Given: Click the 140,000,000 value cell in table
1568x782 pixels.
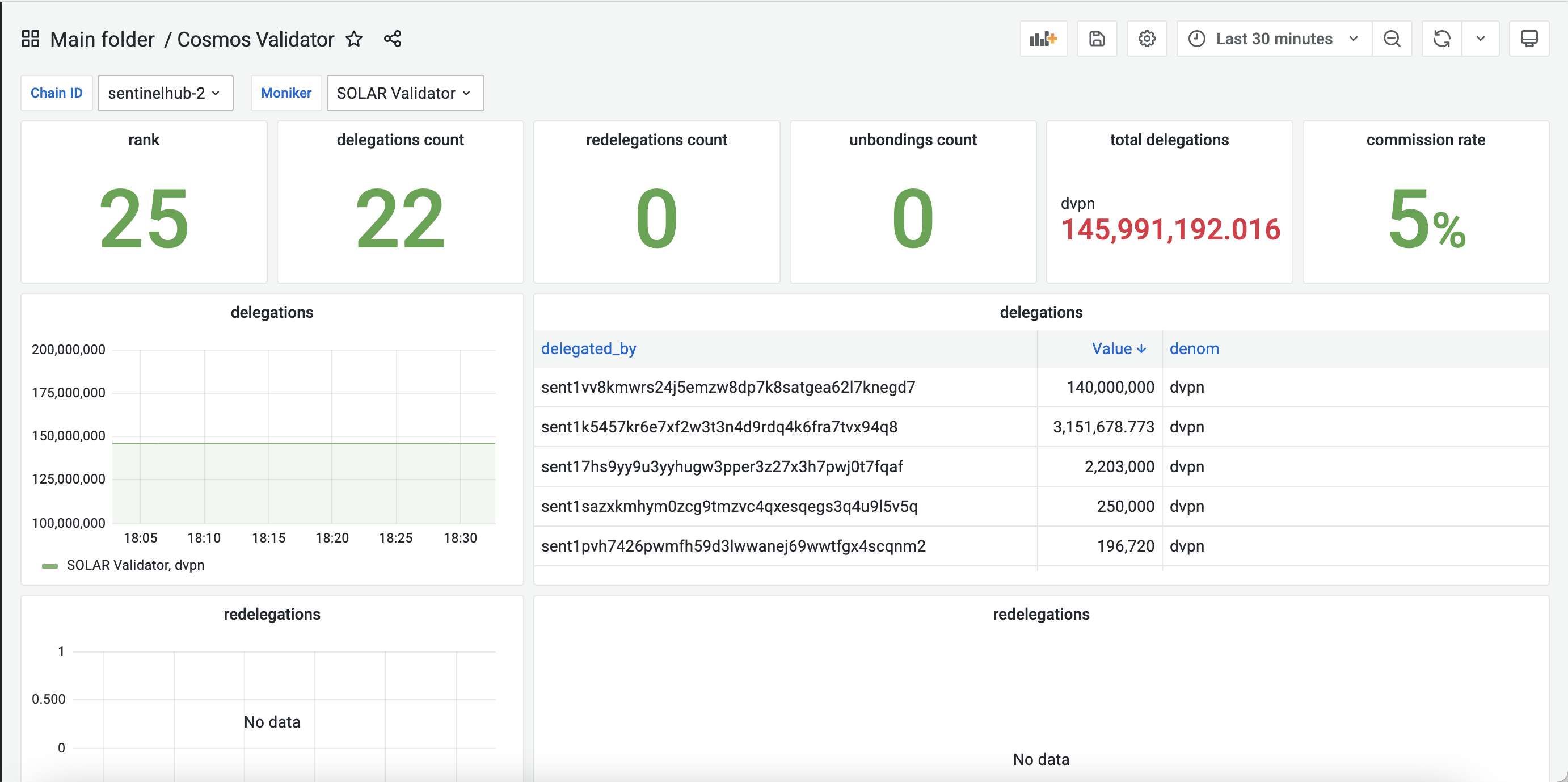Looking at the screenshot, I should point(1110,388).
